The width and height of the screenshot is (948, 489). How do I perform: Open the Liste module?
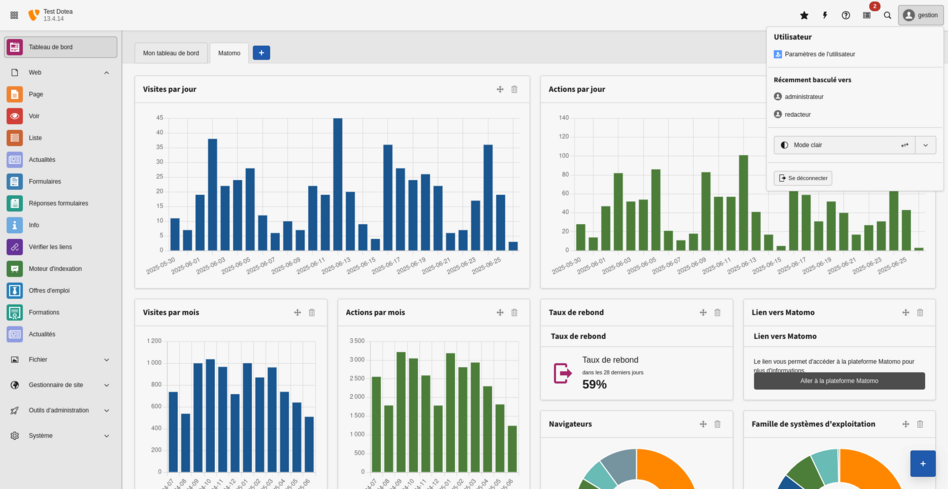(x=60, y=138)
